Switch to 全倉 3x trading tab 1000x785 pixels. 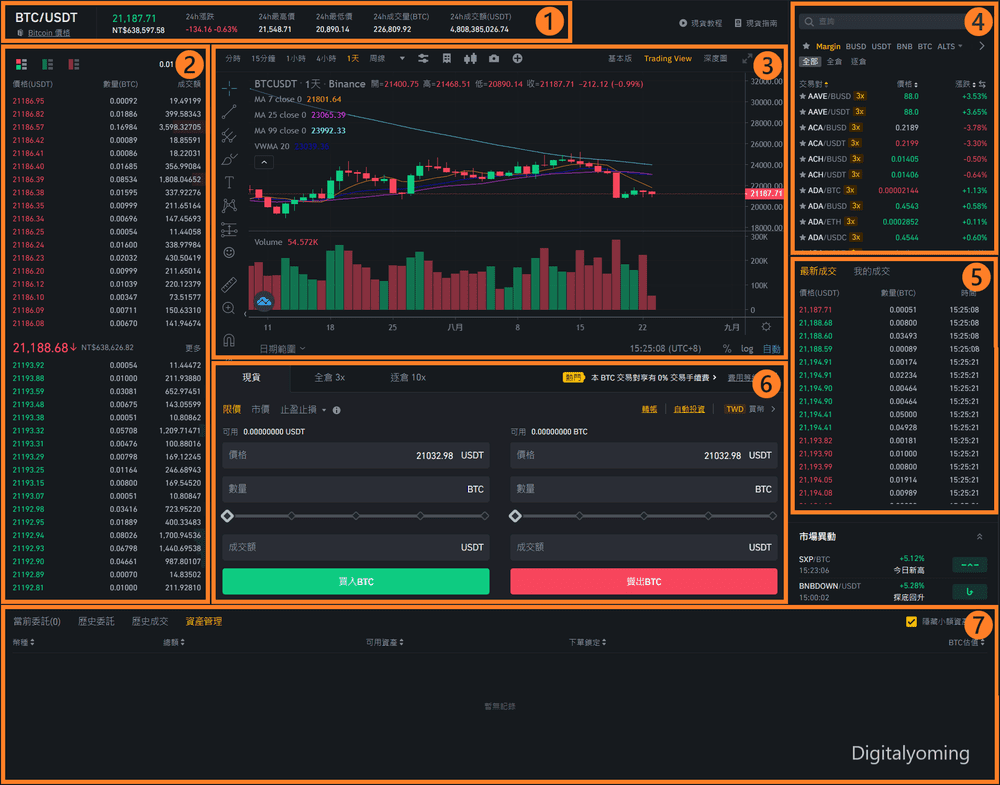tap(329, 378)
